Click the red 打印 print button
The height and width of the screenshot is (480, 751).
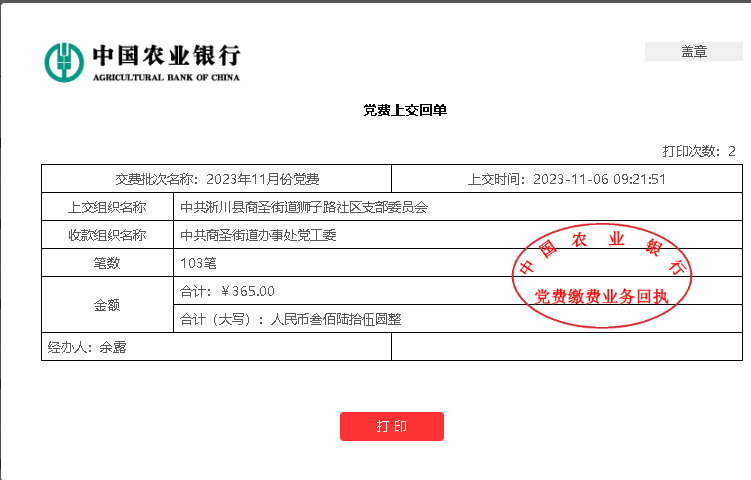pos(392,426)
